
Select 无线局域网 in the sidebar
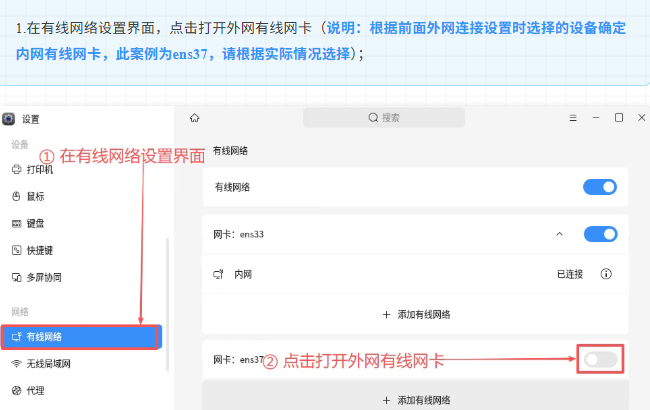coord(46,363)
